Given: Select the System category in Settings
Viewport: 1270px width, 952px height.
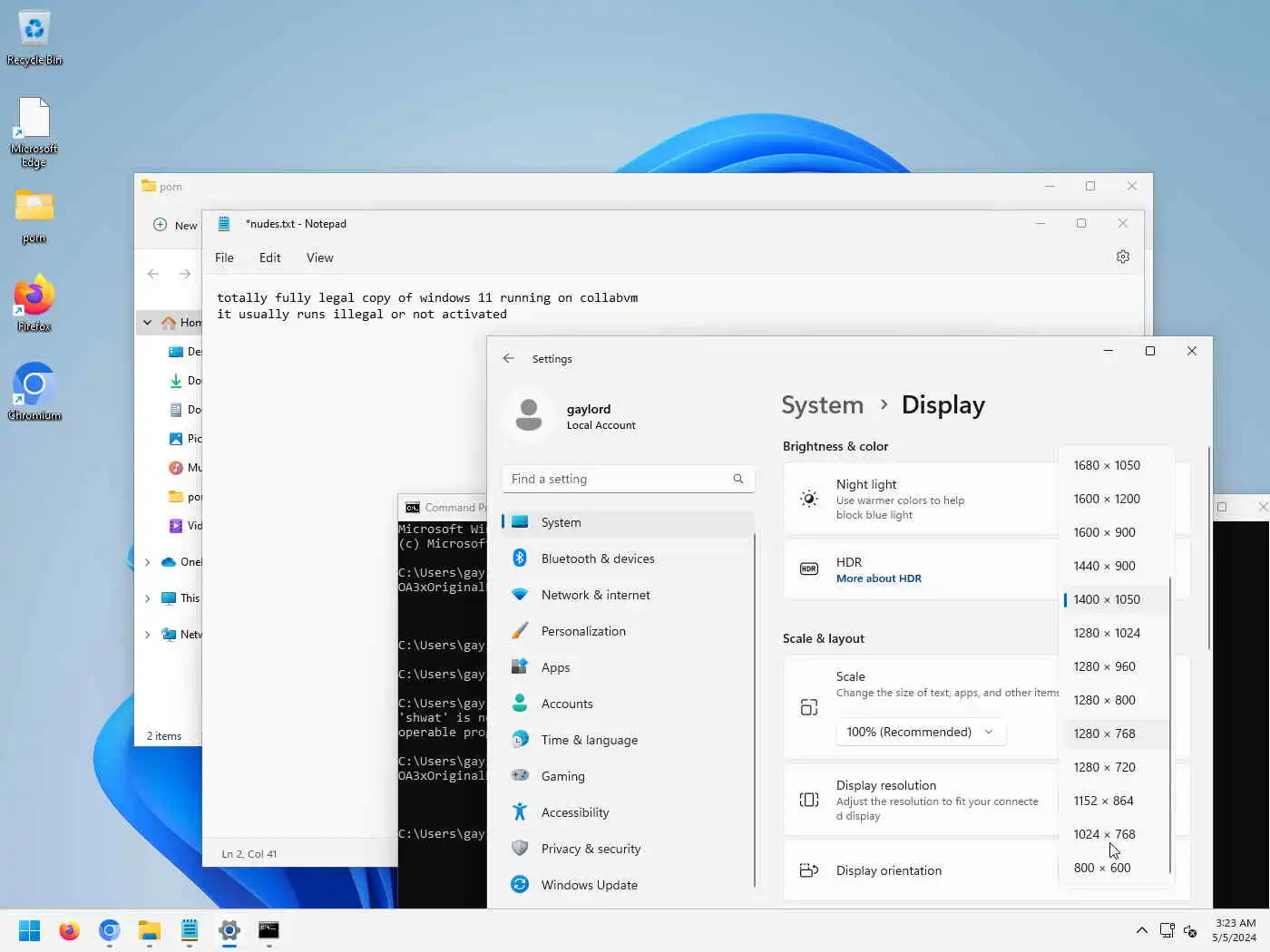Looking at the screenshot, I should (x=628, y=522).
